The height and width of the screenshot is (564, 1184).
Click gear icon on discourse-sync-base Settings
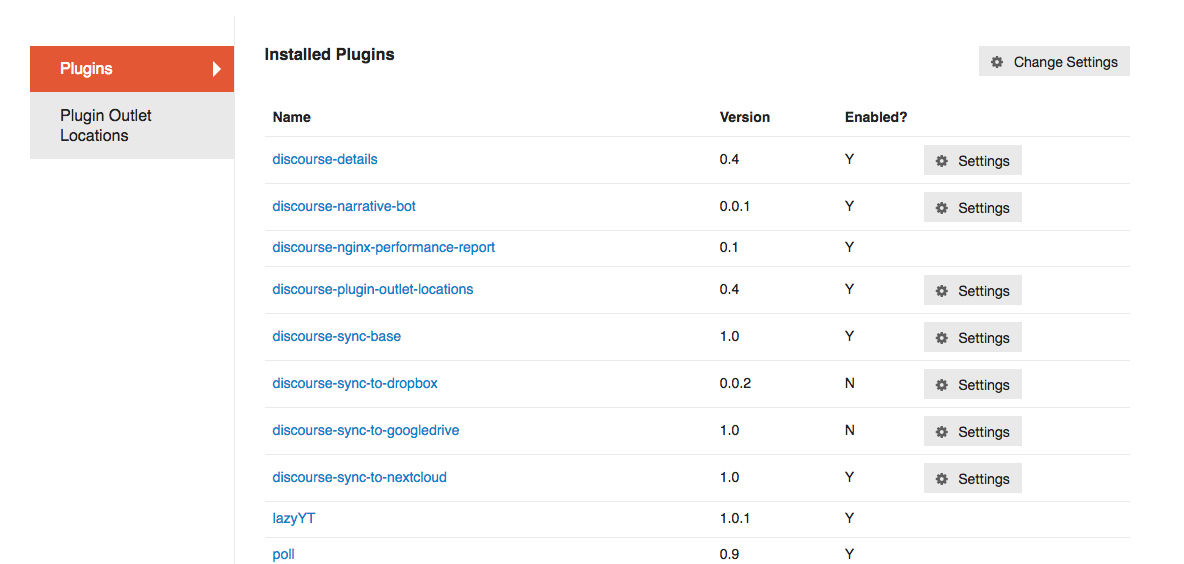tap(941, 337)
